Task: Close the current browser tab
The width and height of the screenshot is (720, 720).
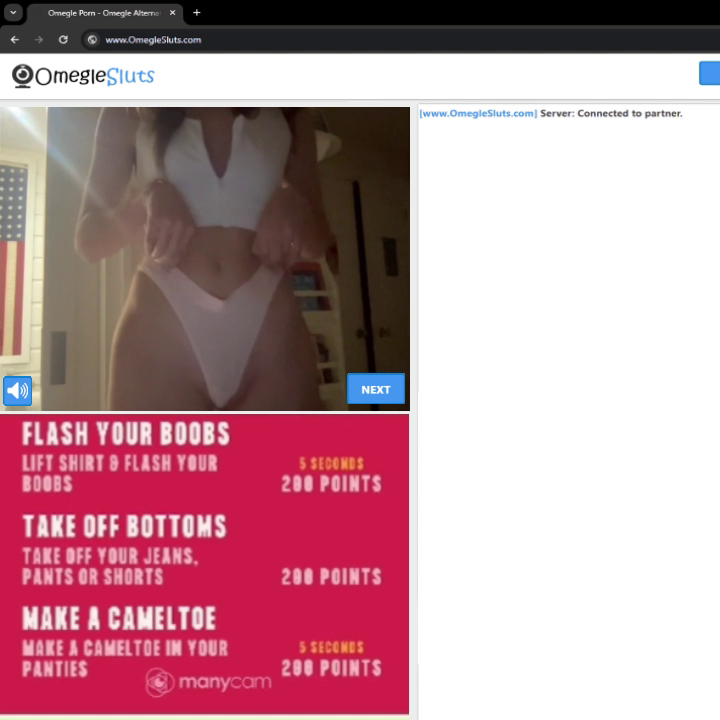Action: 172,13
